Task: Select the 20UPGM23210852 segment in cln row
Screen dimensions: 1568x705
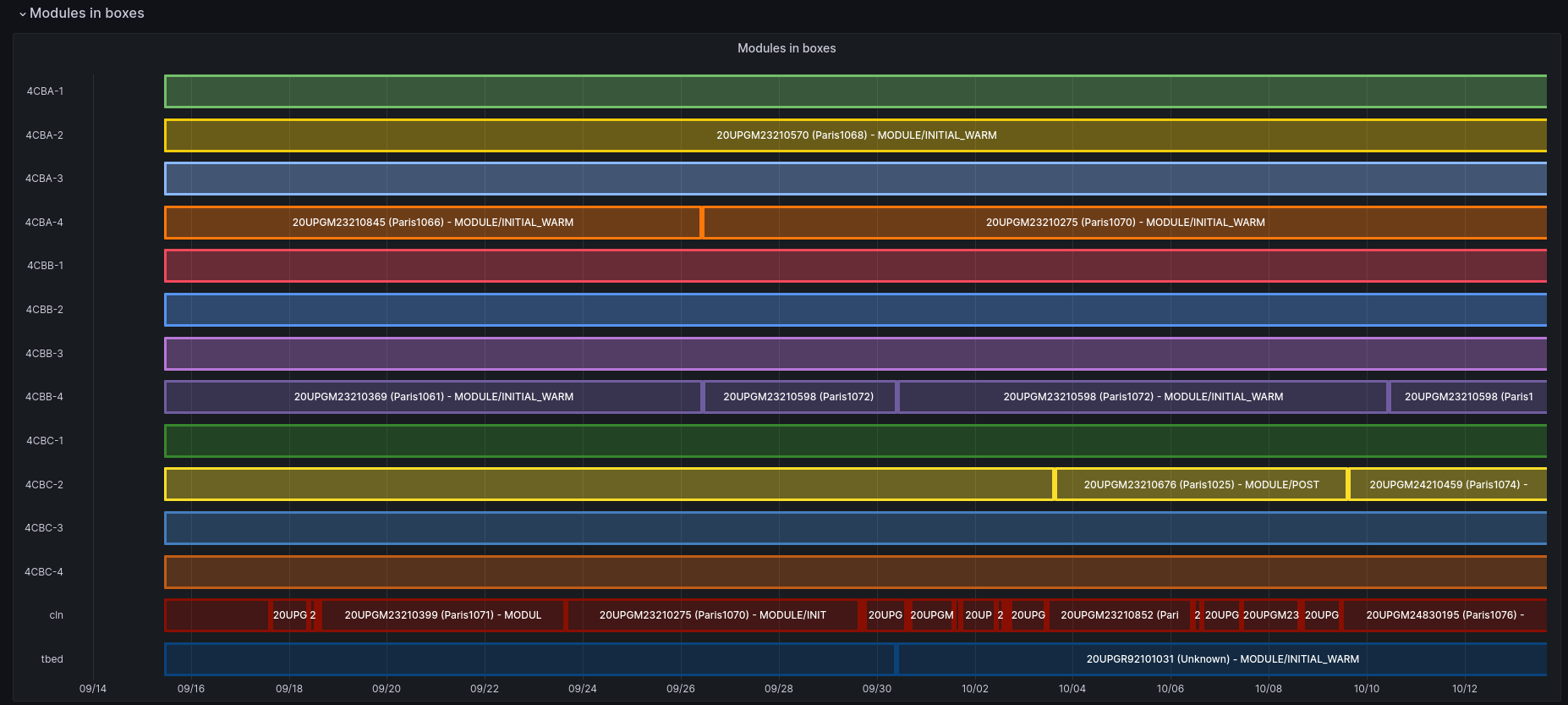Action: (1120, 615)
